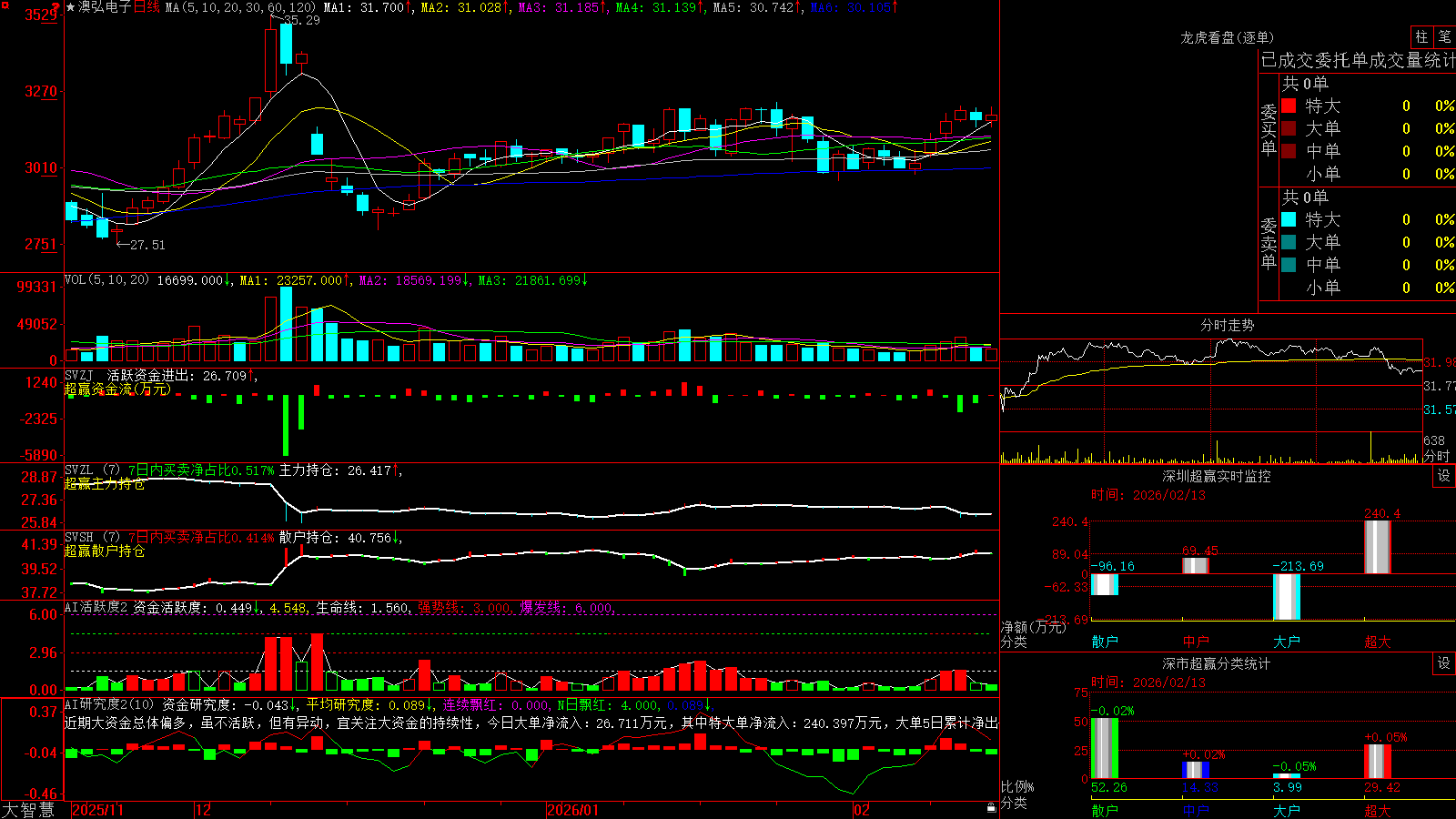The image size is (1456, 819).
Task: Click the star icon before 澳弘电子
Action: coord(71,7)
